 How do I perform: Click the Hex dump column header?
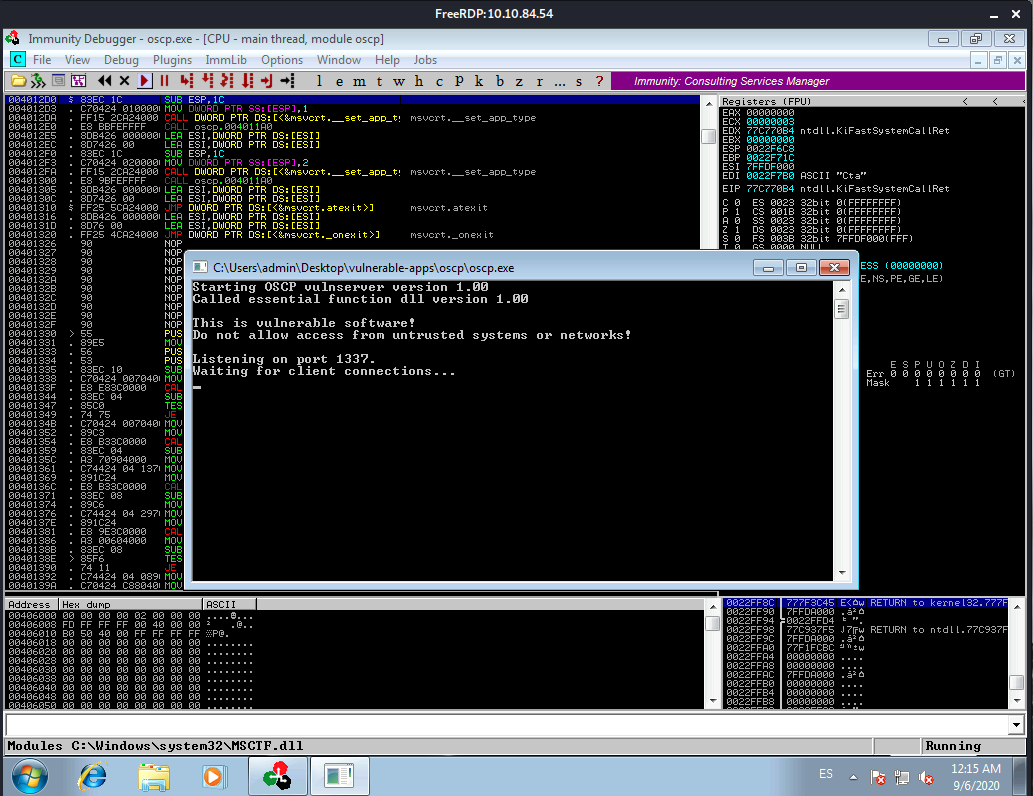[130, 604]
